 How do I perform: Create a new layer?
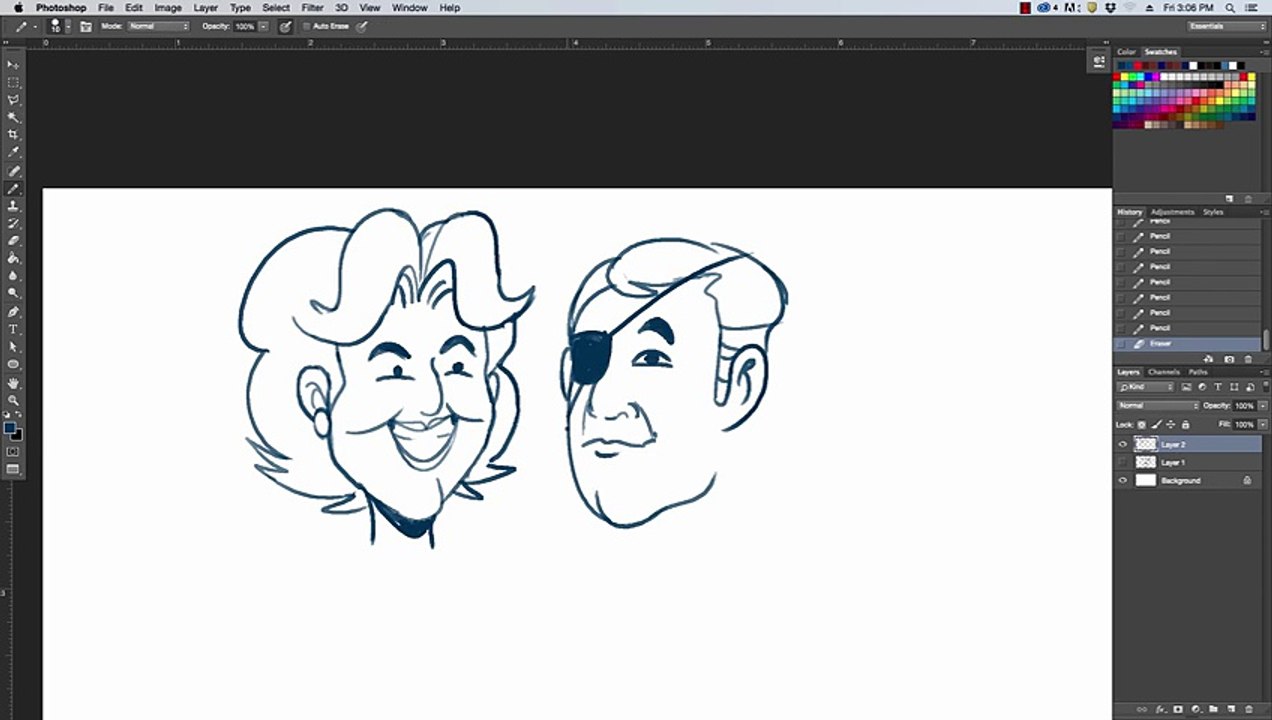coord(1231,709)
